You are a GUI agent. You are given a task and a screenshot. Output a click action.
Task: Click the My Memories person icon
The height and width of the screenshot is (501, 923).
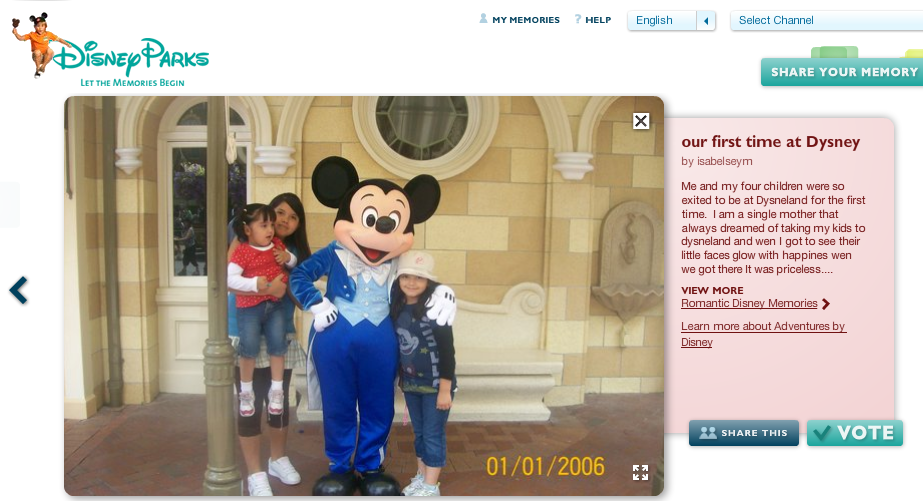483,19
